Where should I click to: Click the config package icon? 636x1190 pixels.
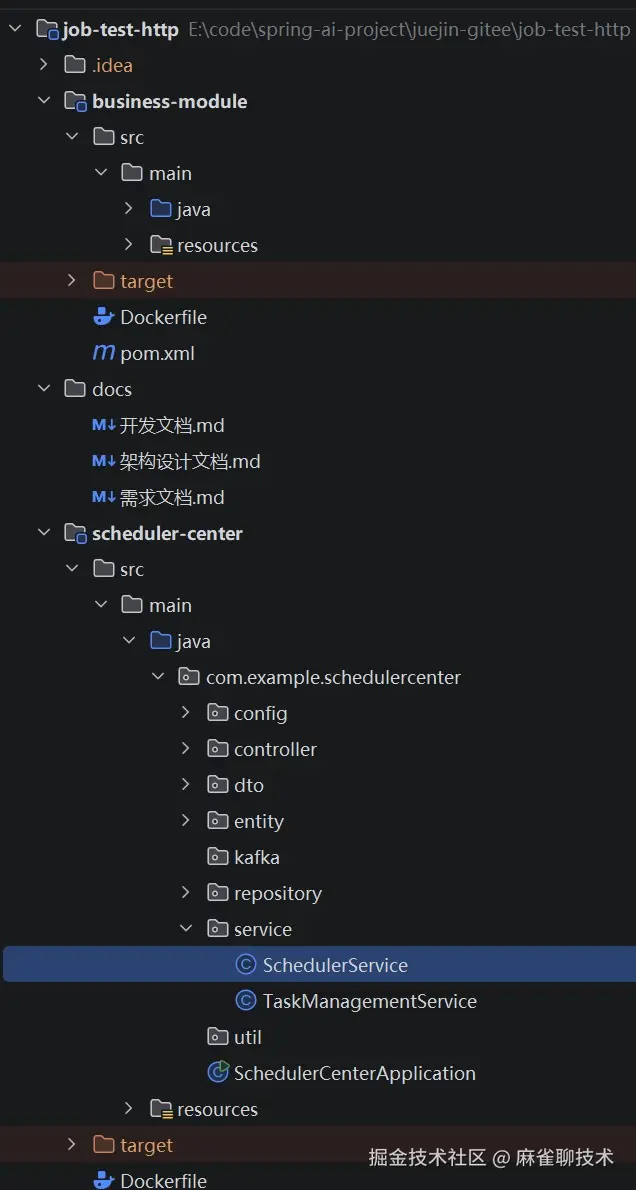217,713
